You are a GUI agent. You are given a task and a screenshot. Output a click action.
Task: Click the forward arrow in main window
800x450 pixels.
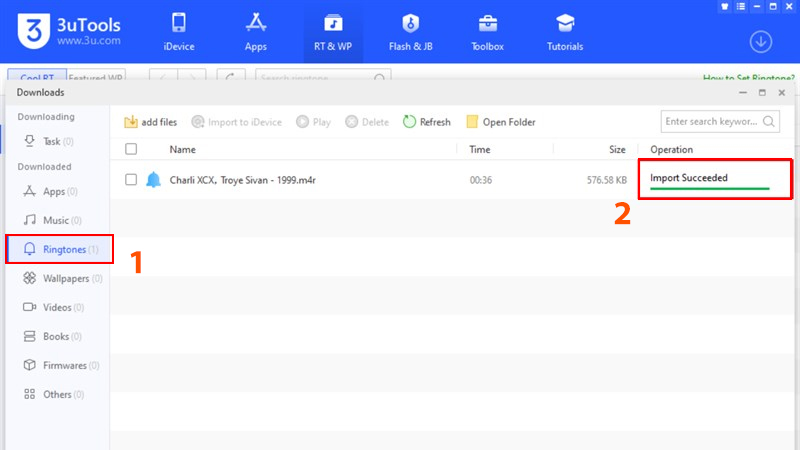(x=192, y=76)
